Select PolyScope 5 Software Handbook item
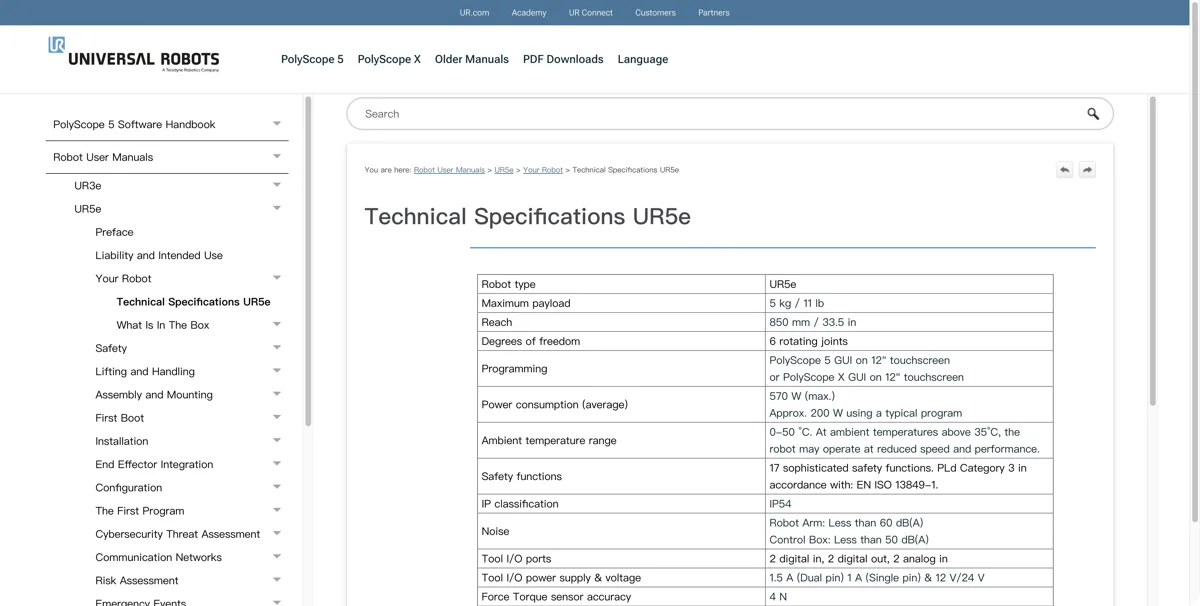Screen dimensions: 1200x606 coord(134,125)
